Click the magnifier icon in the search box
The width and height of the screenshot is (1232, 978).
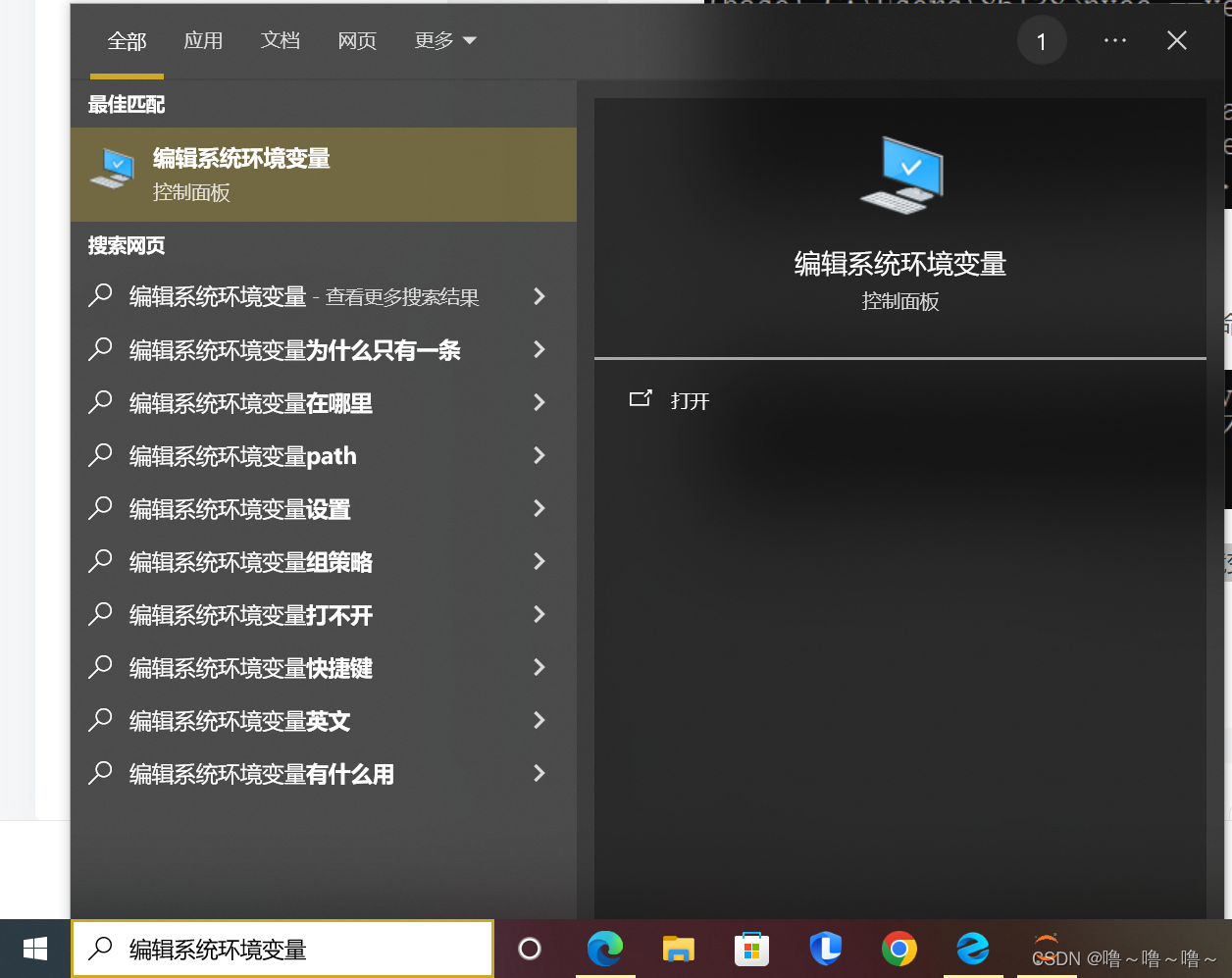click(101, 949)
